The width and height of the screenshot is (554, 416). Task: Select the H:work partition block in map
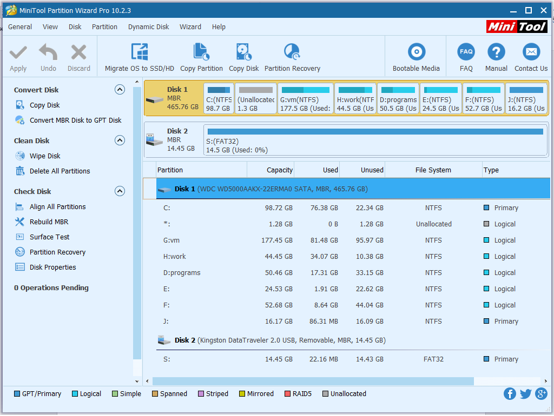355,99
